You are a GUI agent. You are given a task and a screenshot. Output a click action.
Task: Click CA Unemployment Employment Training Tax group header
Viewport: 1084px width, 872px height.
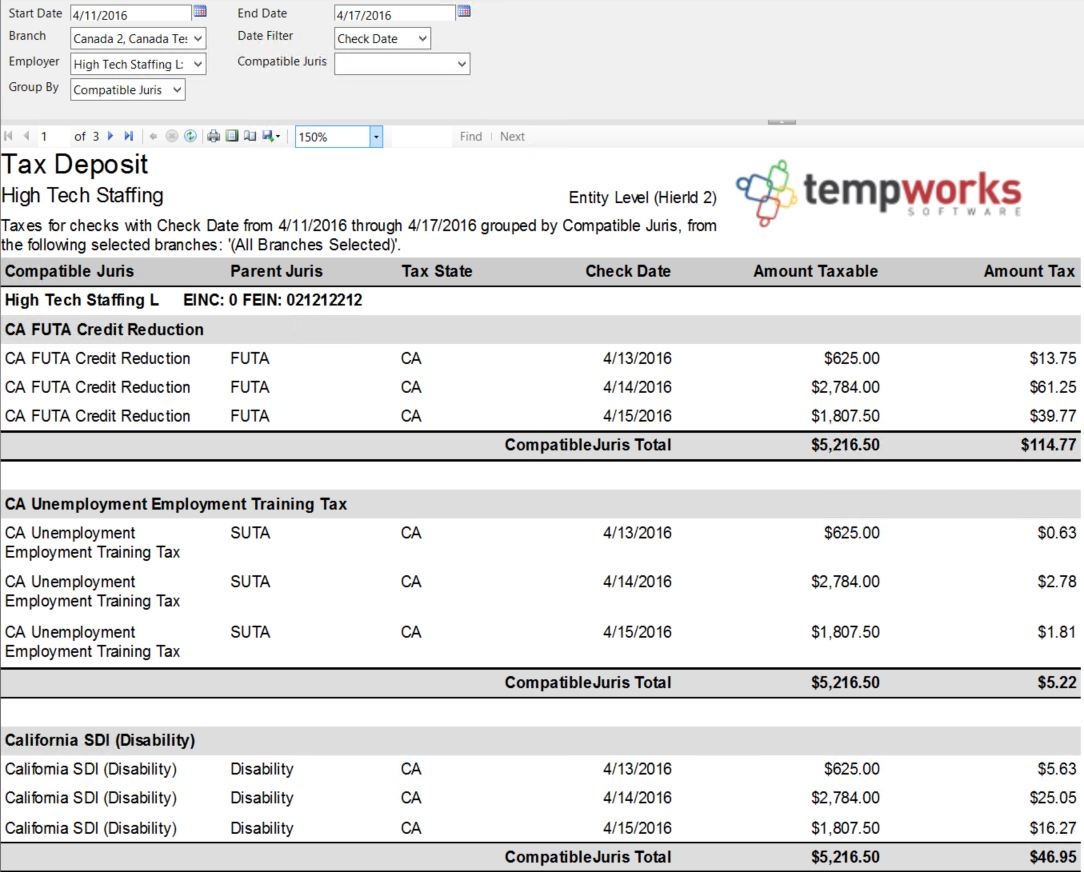pos(176,504)
